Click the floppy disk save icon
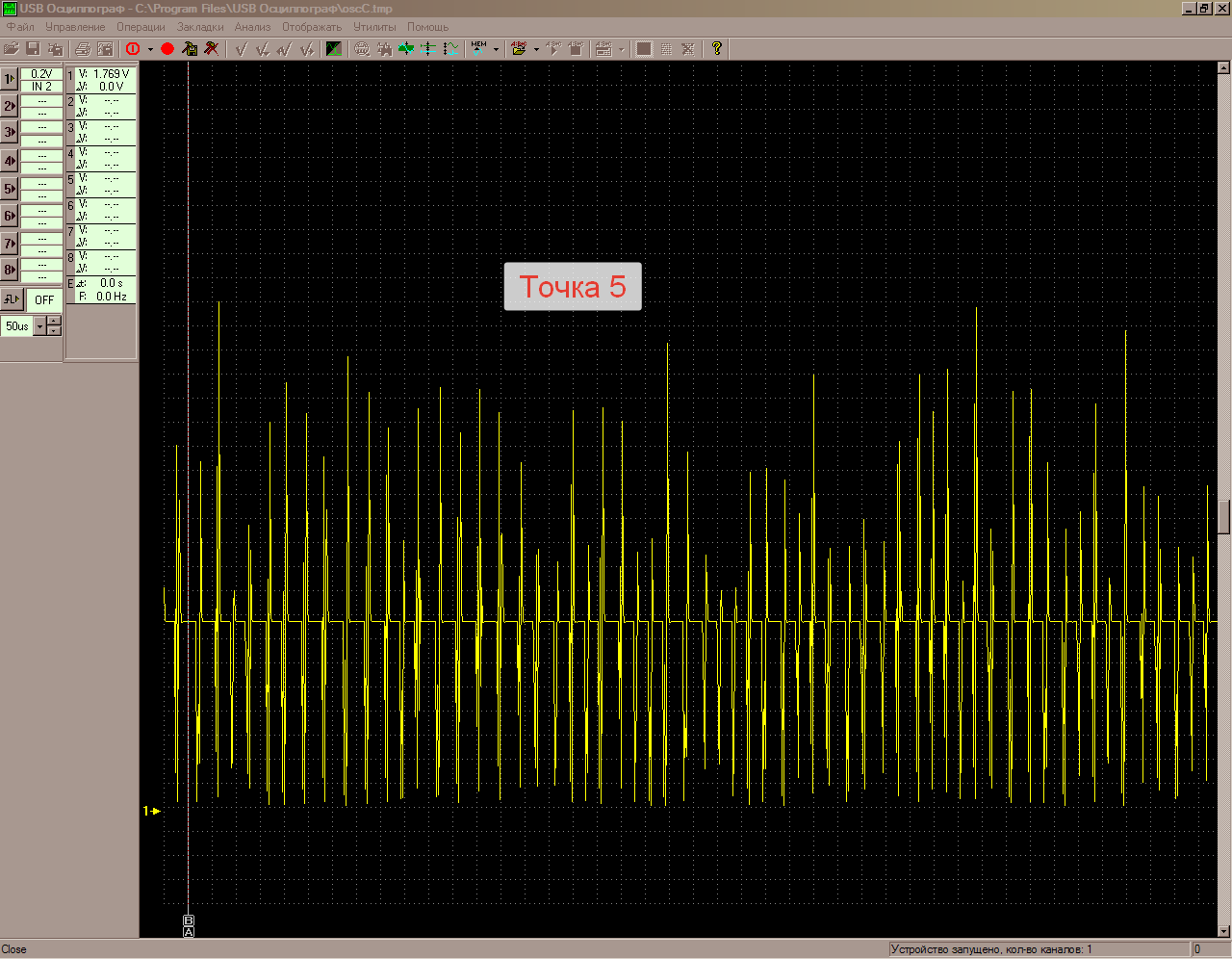The height and width of the screenshot is (959, 1232). tap(32, 48)
